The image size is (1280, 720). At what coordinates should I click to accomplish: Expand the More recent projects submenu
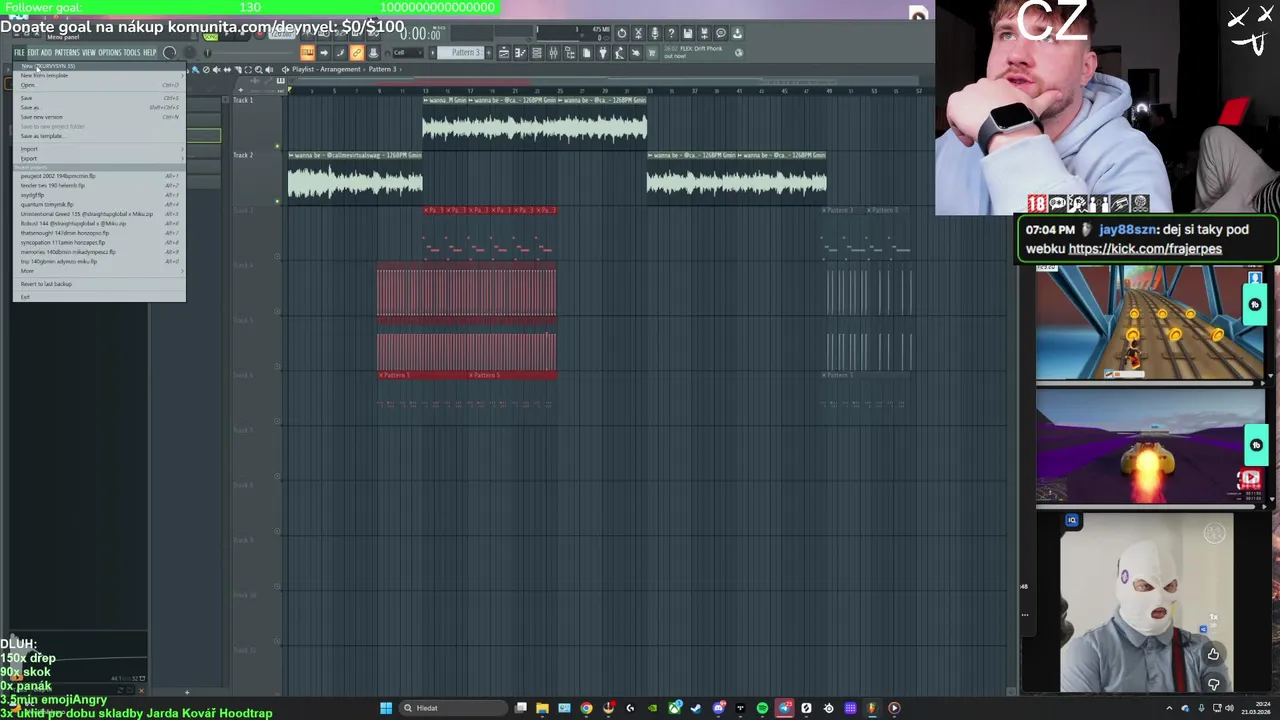(99, 271)
